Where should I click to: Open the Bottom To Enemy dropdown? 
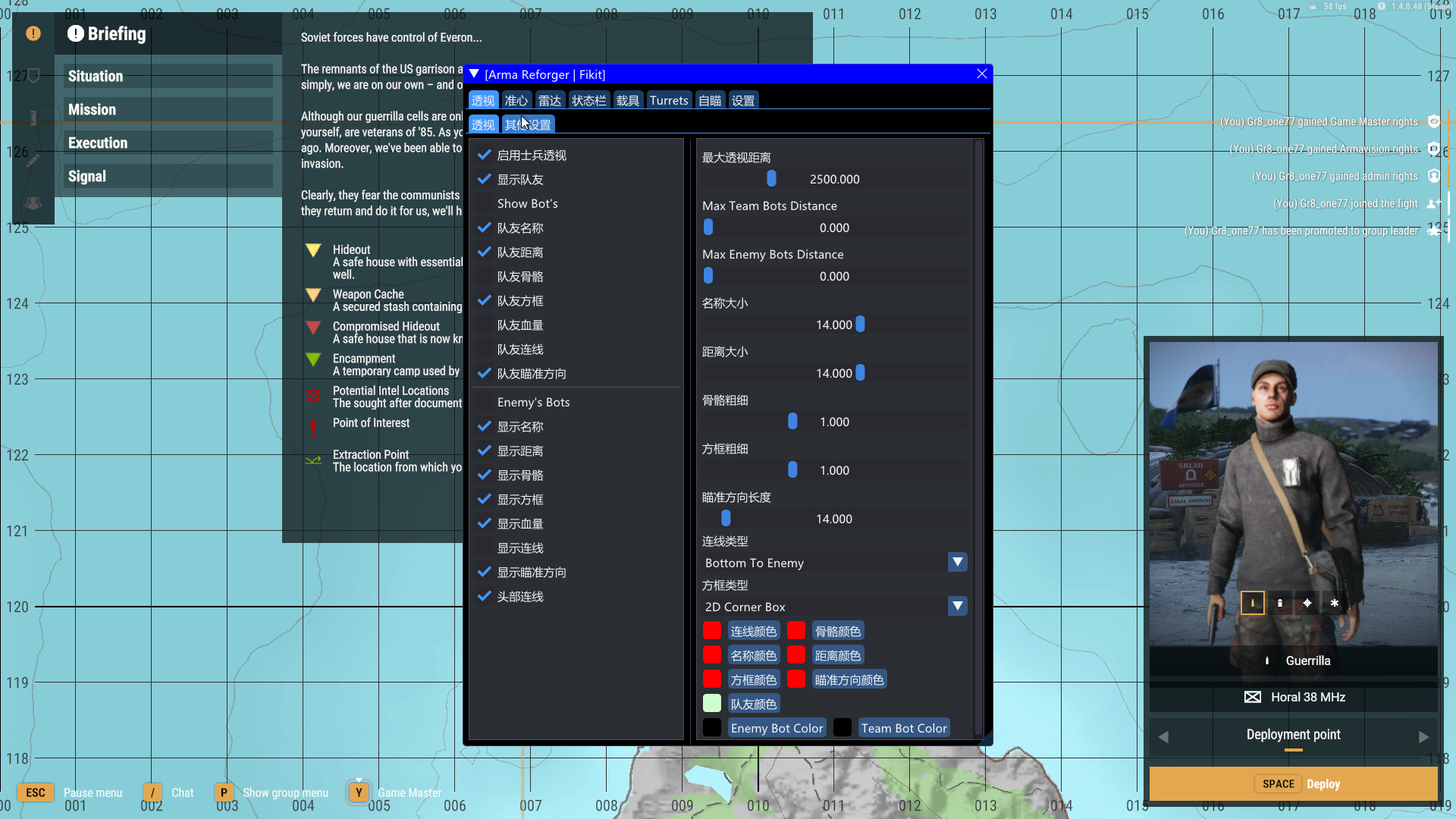pyautogui.click(x=834, y=563)
